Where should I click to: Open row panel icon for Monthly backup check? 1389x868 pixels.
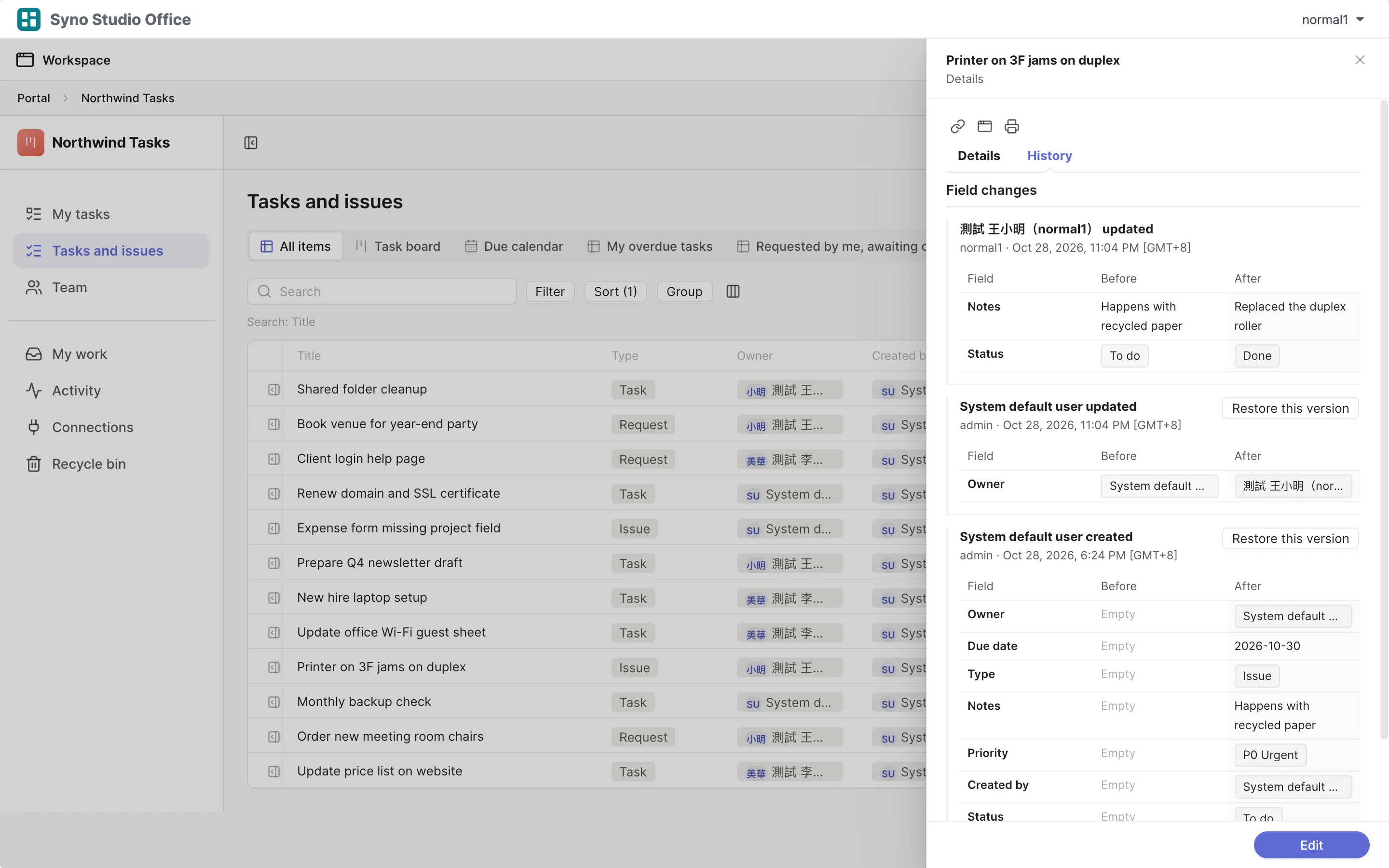click(x=274, y=702)
